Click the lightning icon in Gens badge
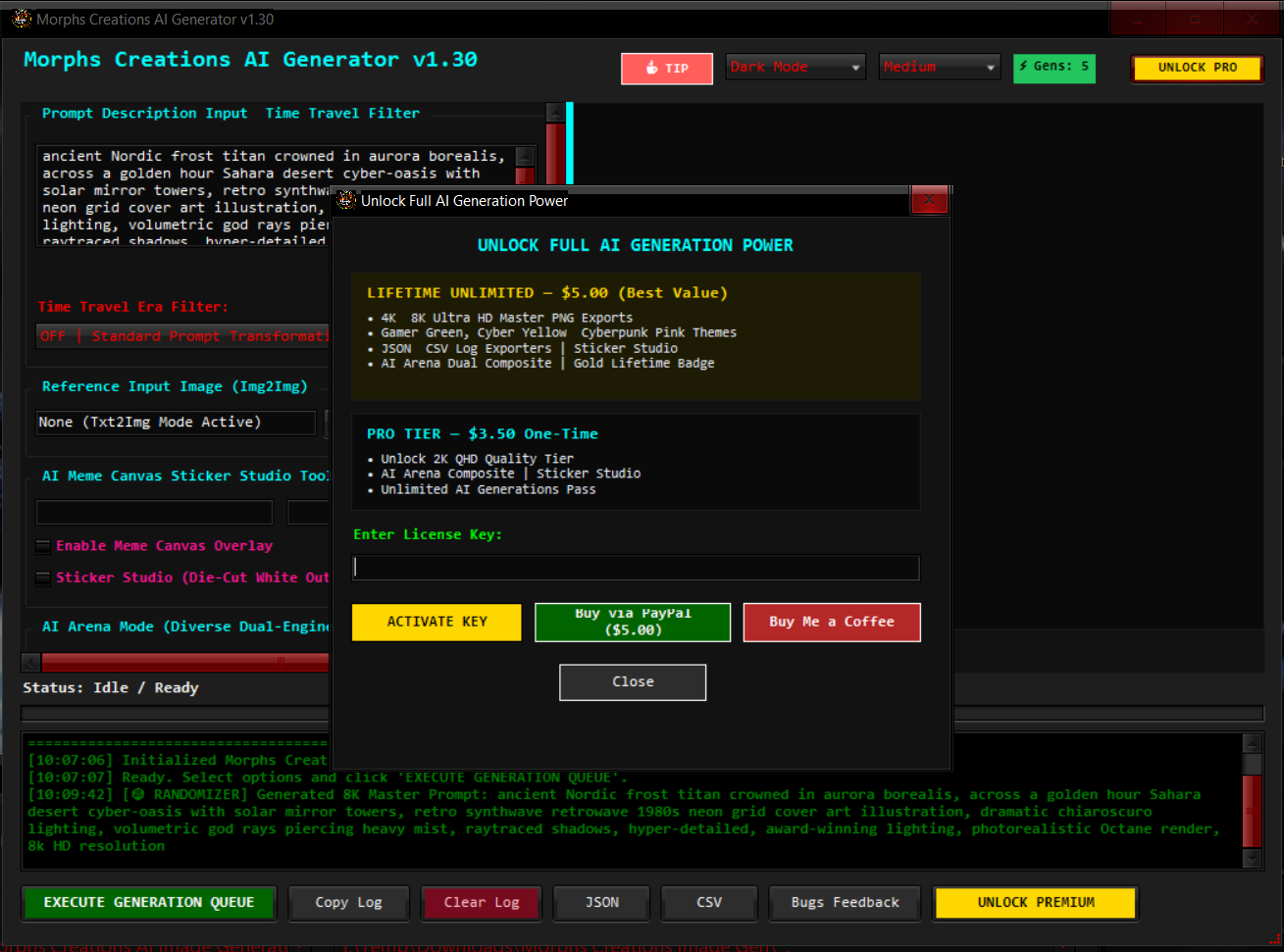1284x952 pixels. pyautogui.click(x=1024, y=67)
